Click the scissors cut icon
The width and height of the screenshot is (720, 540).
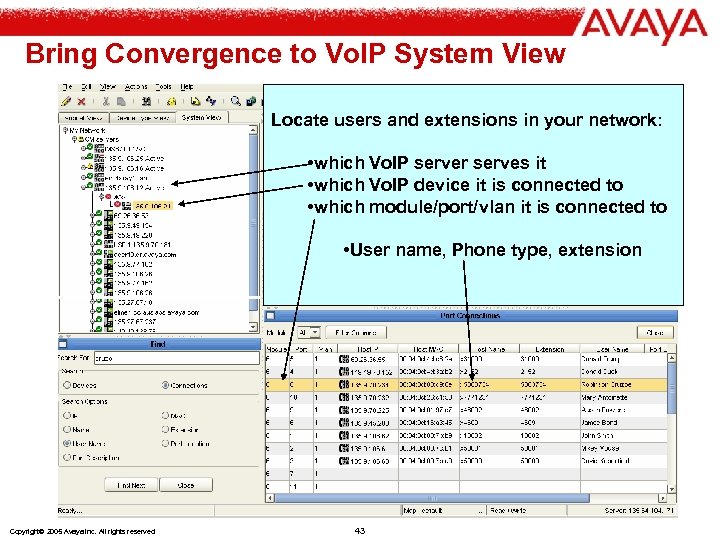tap(106, 101)
